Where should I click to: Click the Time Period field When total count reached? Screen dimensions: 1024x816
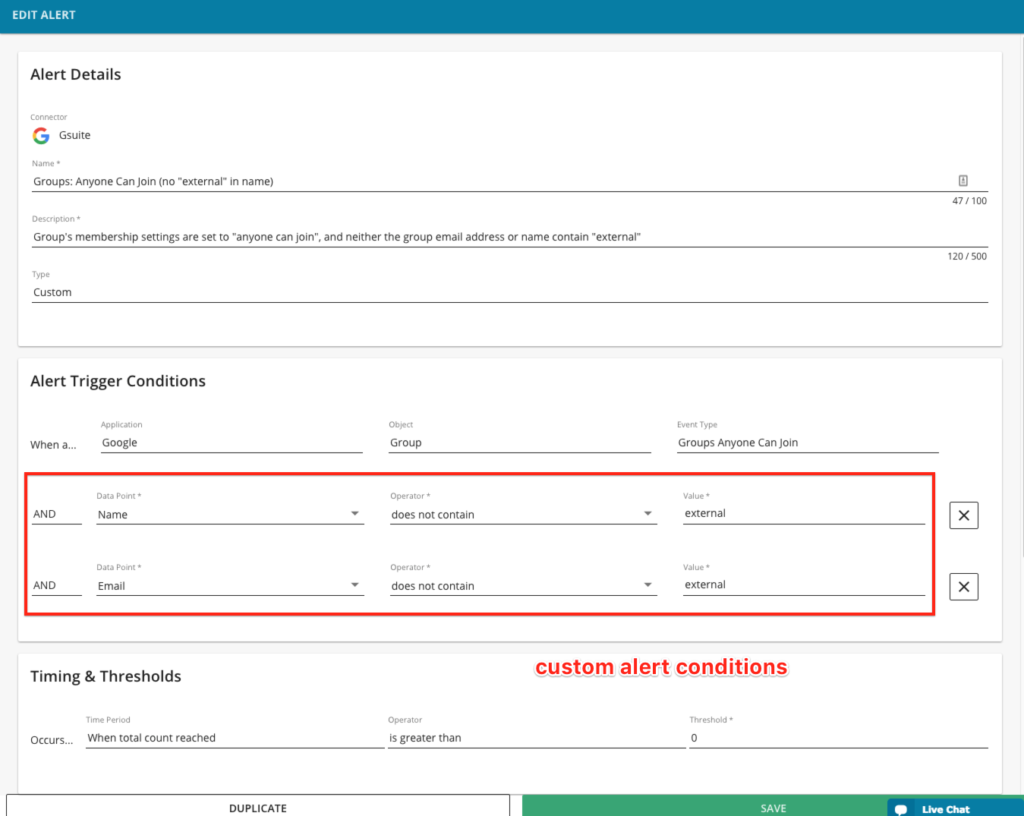coord(235,738)
